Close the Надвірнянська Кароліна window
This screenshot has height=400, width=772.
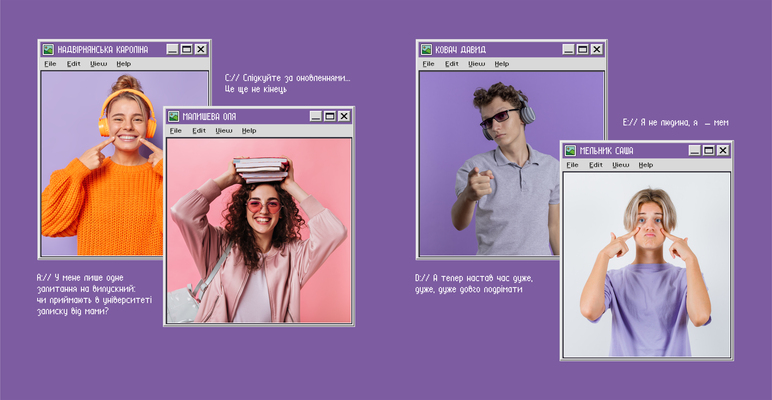pyautogui.click(x=200, y=49)
